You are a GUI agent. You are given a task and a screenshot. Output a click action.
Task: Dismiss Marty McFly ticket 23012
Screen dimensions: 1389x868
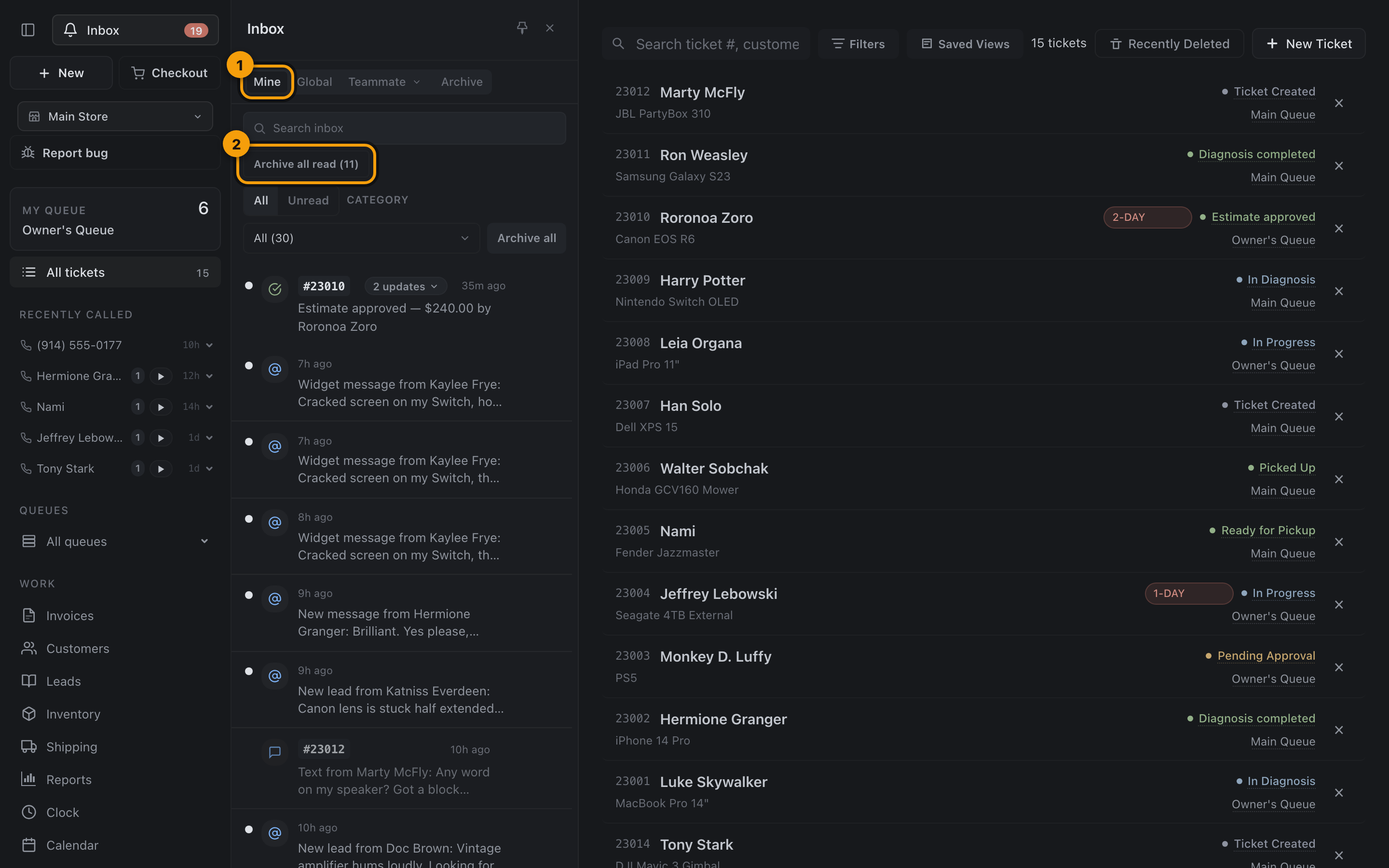[1339, 103]
